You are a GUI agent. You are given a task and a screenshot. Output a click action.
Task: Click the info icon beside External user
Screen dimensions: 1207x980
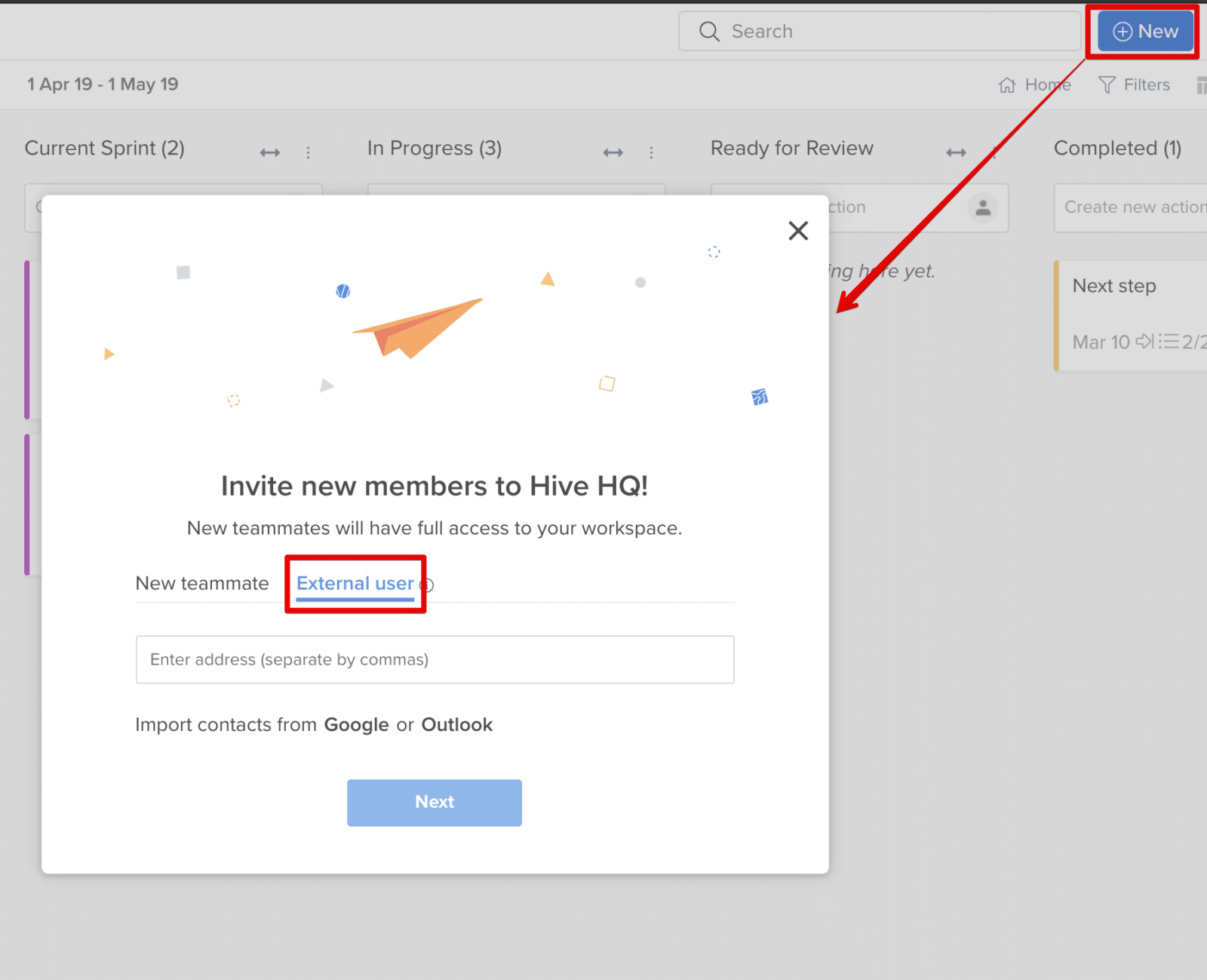[x=427, y=585]
